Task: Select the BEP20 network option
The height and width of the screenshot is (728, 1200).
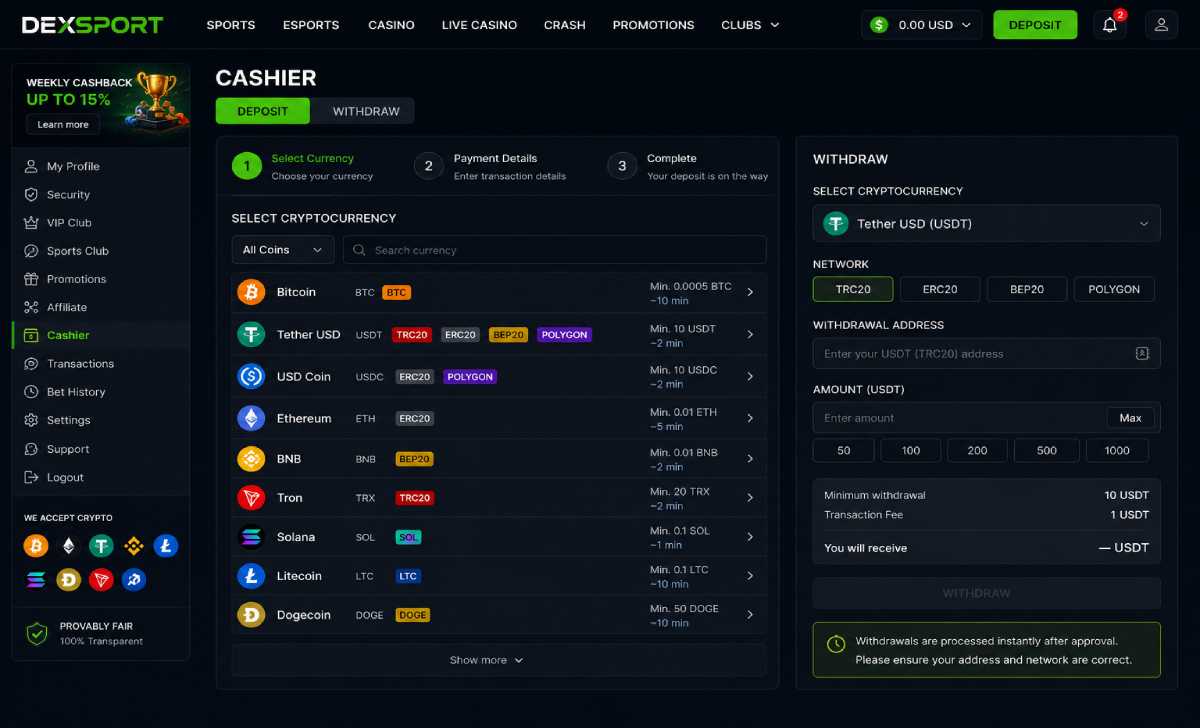Action: pyautogui.click(x=1027, y=289)
